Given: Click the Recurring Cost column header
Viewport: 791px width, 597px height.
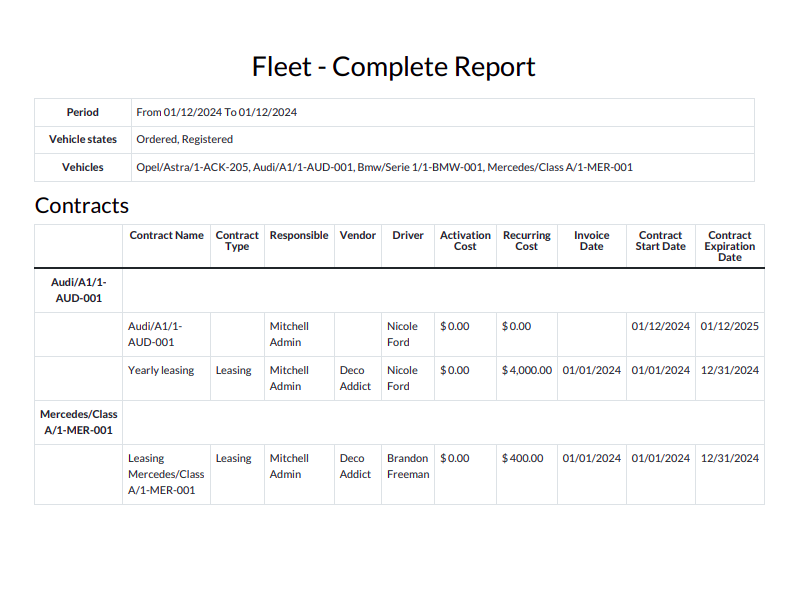Looking at the screenshot, I should click(526, 241).
